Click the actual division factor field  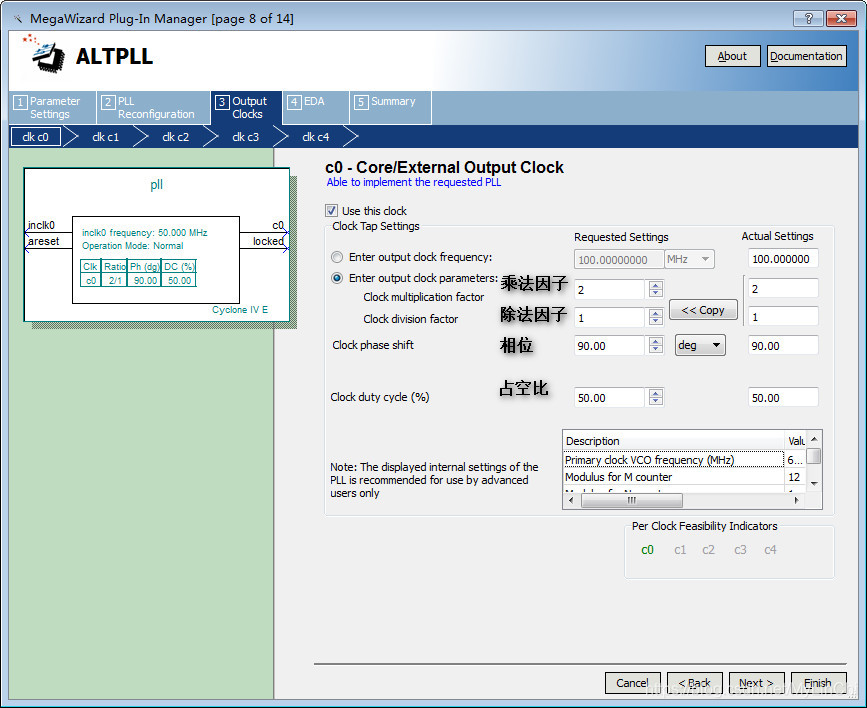[x=783, y=317]
